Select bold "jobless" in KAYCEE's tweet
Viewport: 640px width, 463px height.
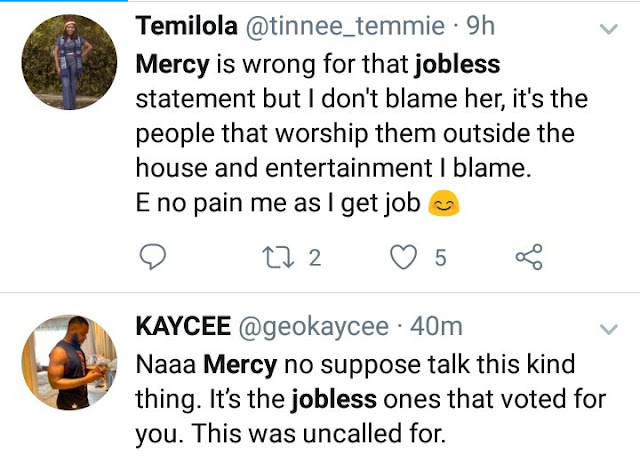(333, 403)
